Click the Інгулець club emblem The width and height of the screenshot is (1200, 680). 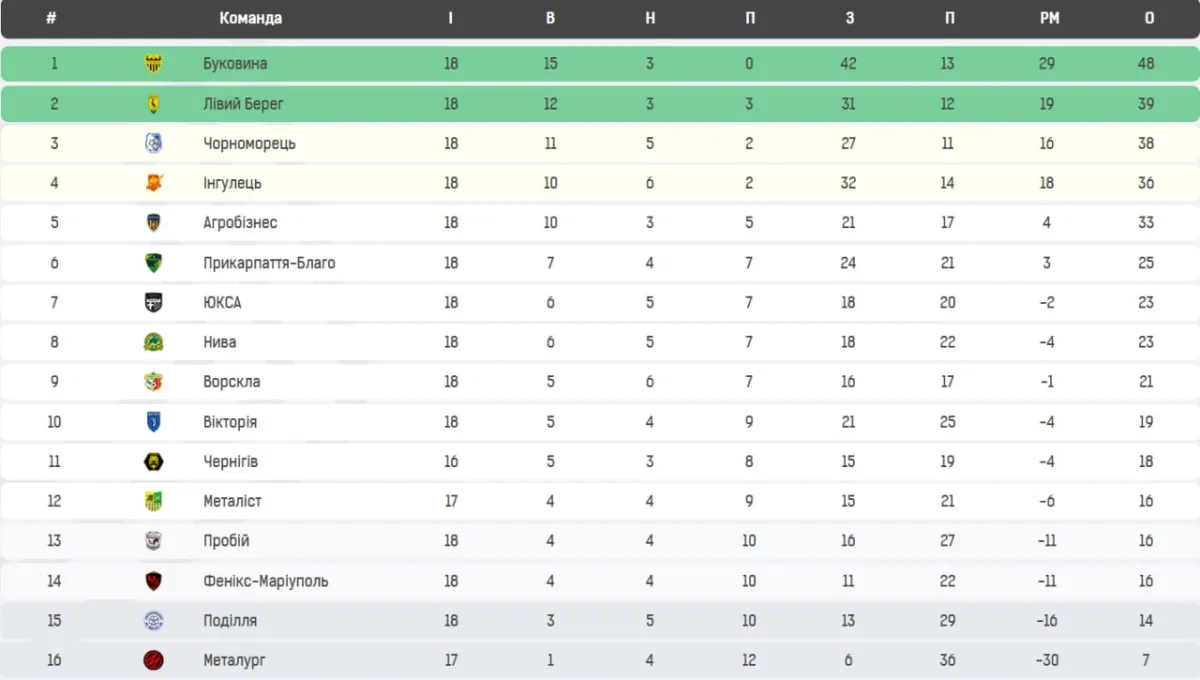pos(153,183)
